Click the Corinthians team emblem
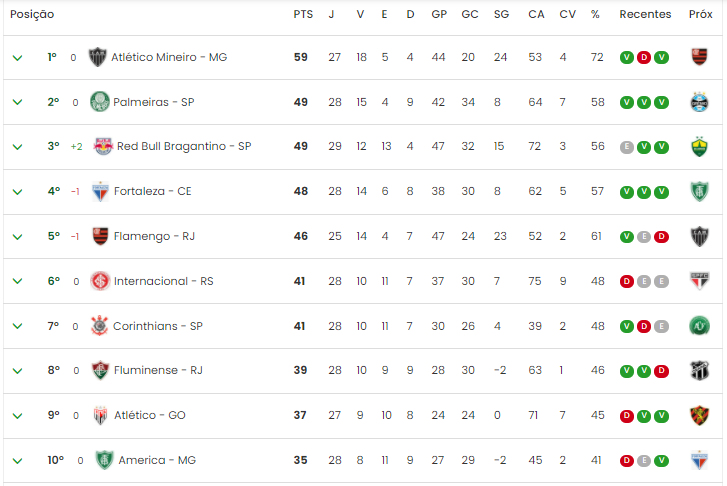 [x=99, y=326]
